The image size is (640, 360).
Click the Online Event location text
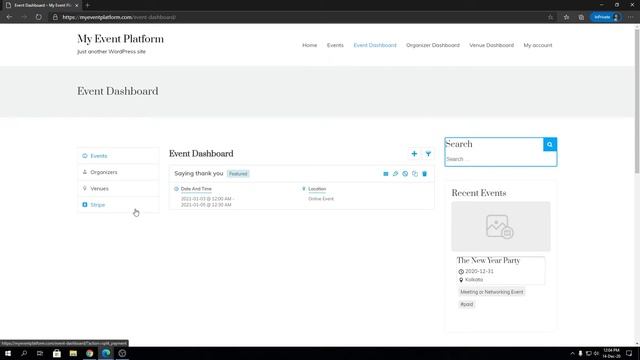click(321, 199)
